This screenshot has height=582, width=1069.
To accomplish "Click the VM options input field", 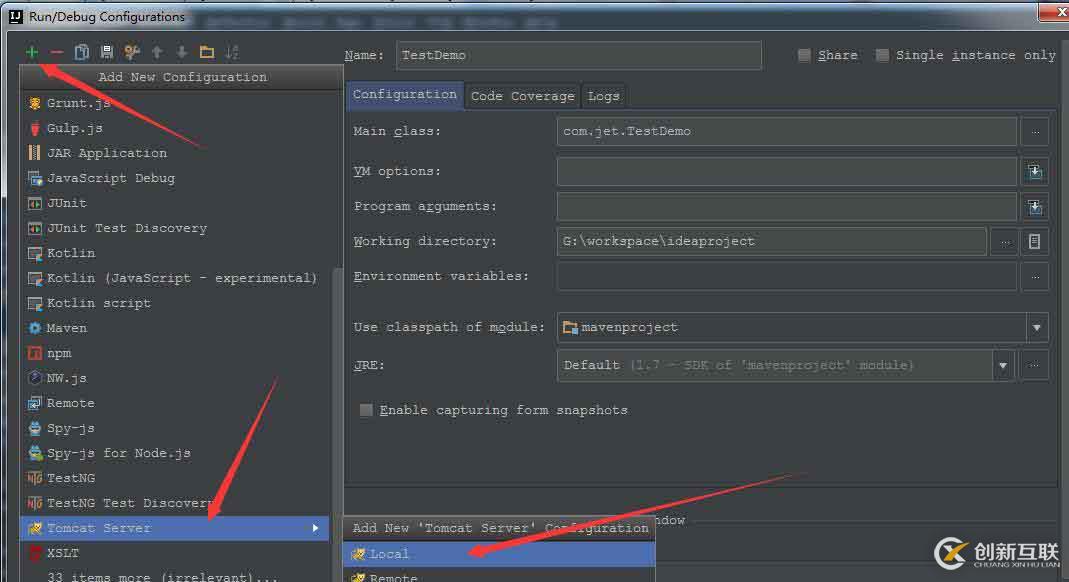I will (x=787, y=172).
